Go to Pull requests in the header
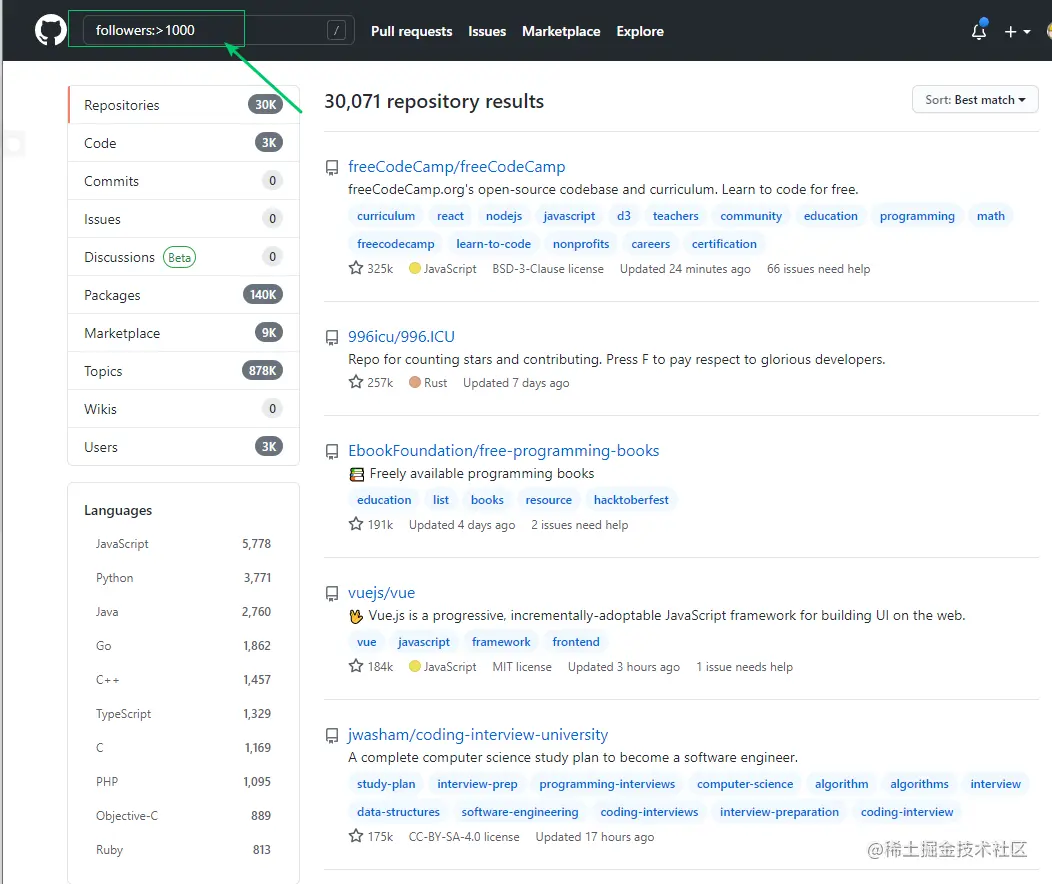The height and width of the screenshot is (884, 1052). click(411, 32)
